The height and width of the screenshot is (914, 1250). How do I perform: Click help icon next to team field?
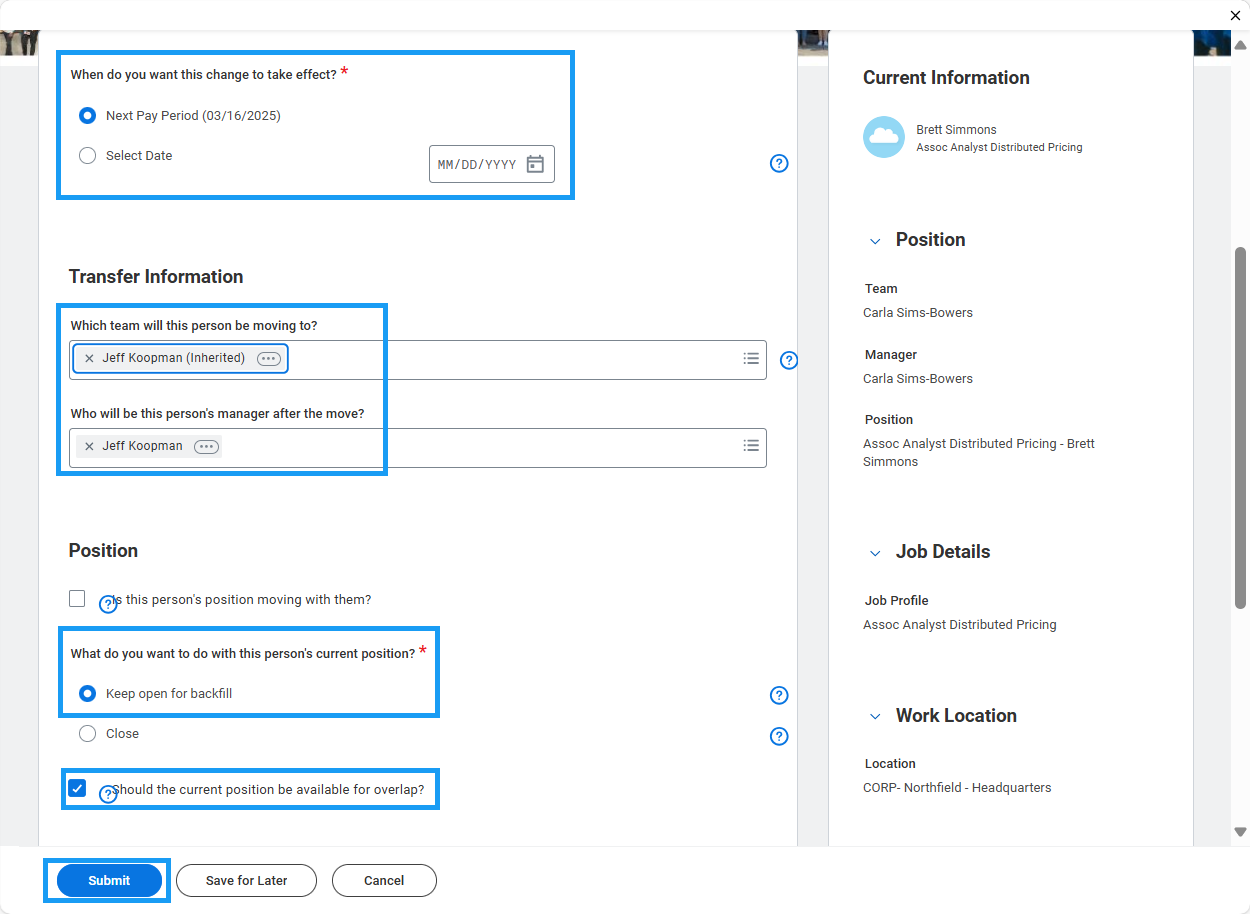[789, 360]
